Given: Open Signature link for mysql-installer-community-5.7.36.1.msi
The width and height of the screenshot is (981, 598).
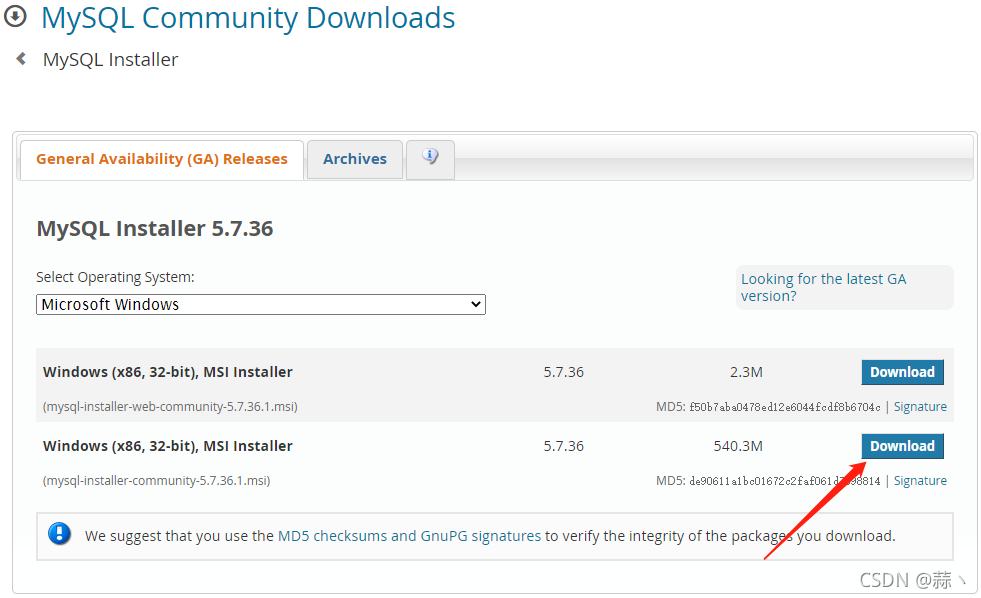Looking at the screenshot, I should tap(920, 480).
